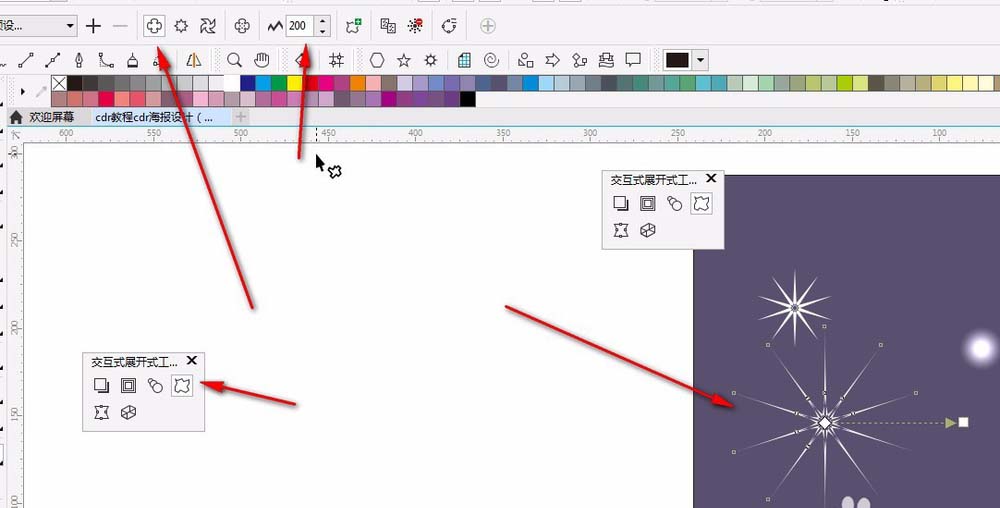Screen dimensions: 1000x508
Task: Click the ruler origin corner box
Action: point(15,134)
